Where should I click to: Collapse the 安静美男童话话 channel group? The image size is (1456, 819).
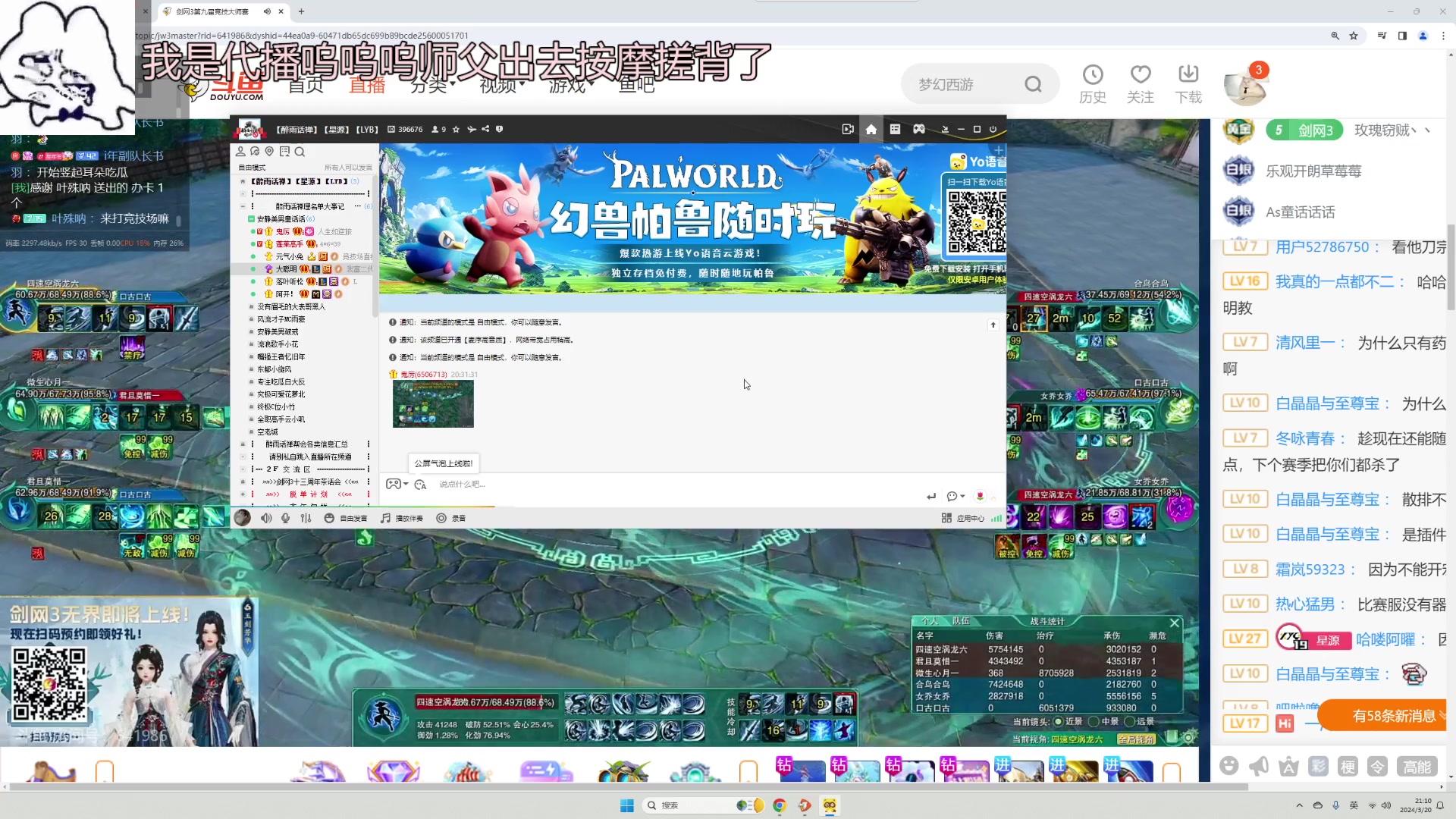pyautogui.click(x=251, y=218)
